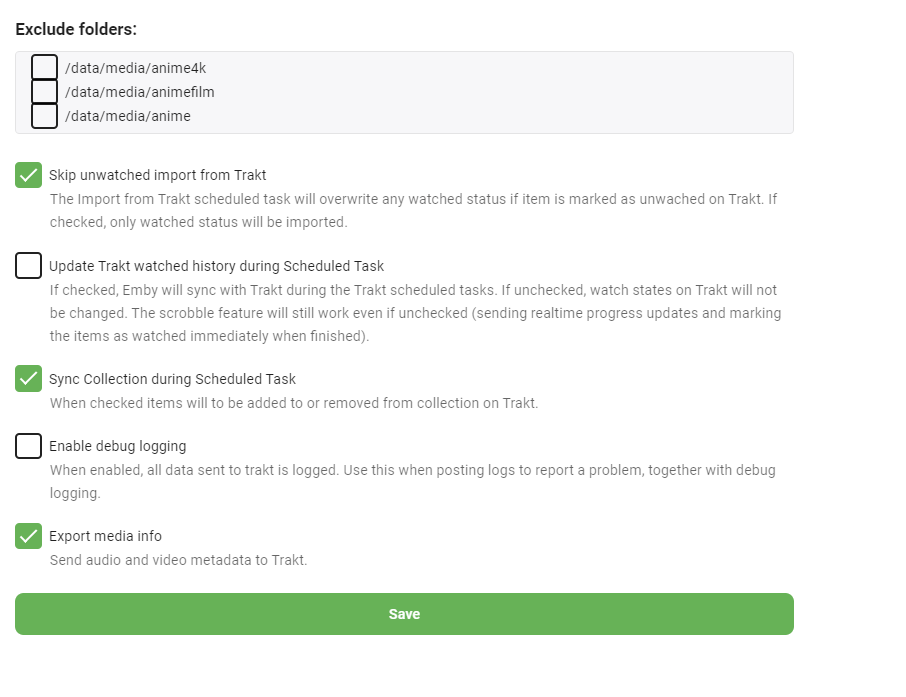The height and width of the screenshot is (697, 906).
Task: Click the '/data/media/anime4k' path text
Action: 135,68
